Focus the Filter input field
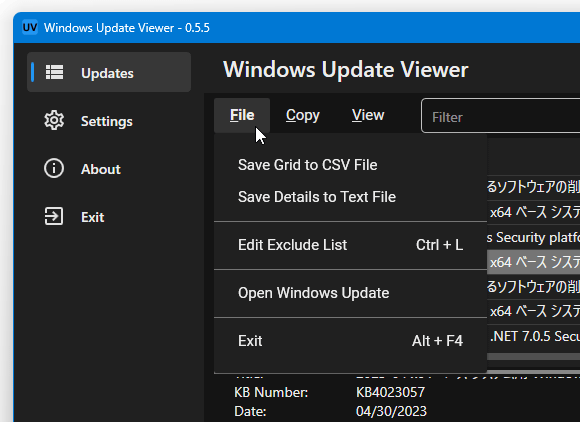The width and height of the screenshot is (580, 422). tap(500, 116)
